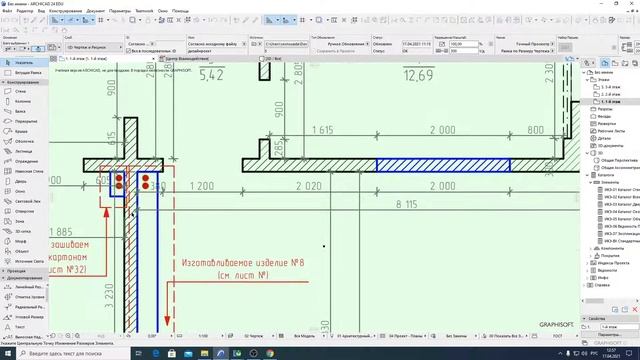Open File Explorer from the taskbar
640x360 pixels.
pyautogui.click(x=204, y=353)
